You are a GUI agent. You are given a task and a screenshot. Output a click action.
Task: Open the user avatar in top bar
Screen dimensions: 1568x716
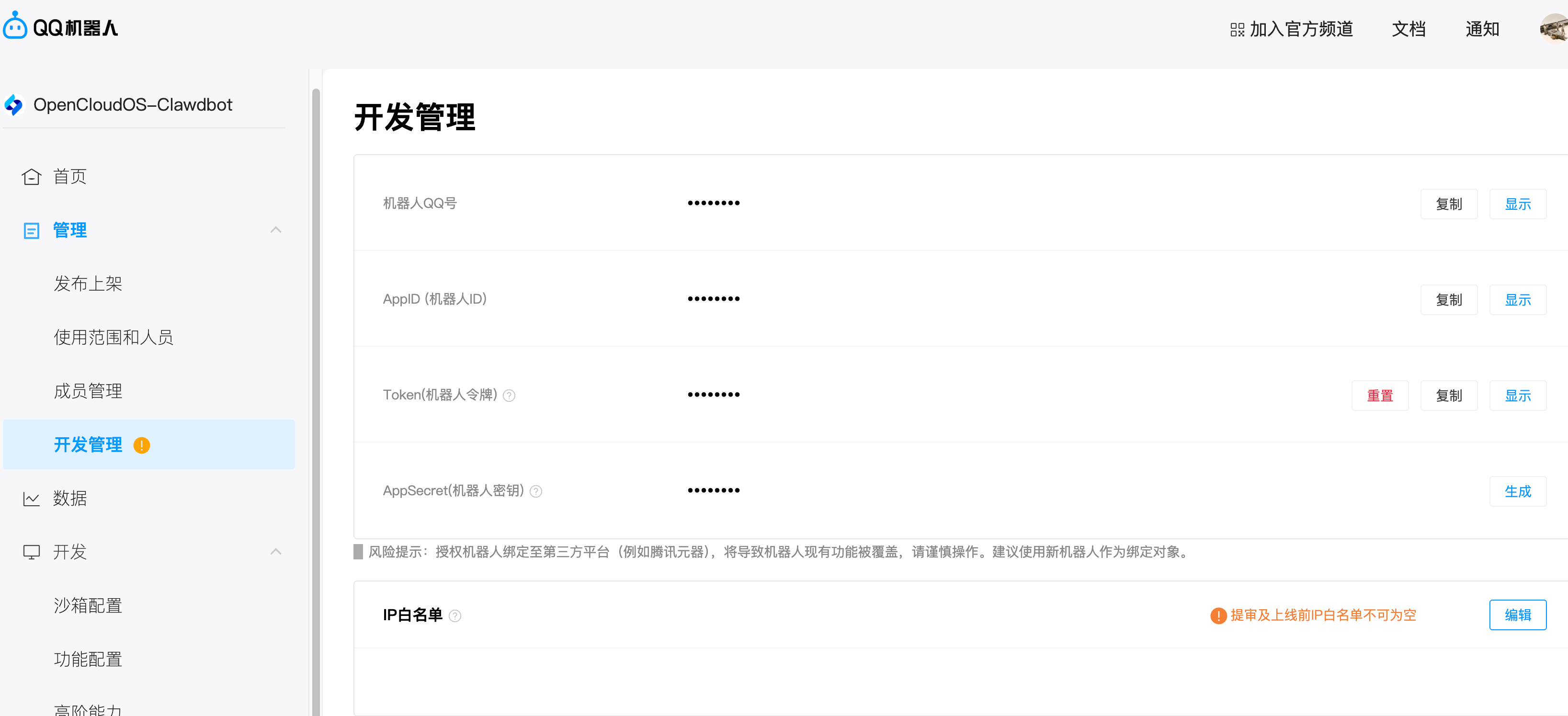click(x=1555, y=28)
